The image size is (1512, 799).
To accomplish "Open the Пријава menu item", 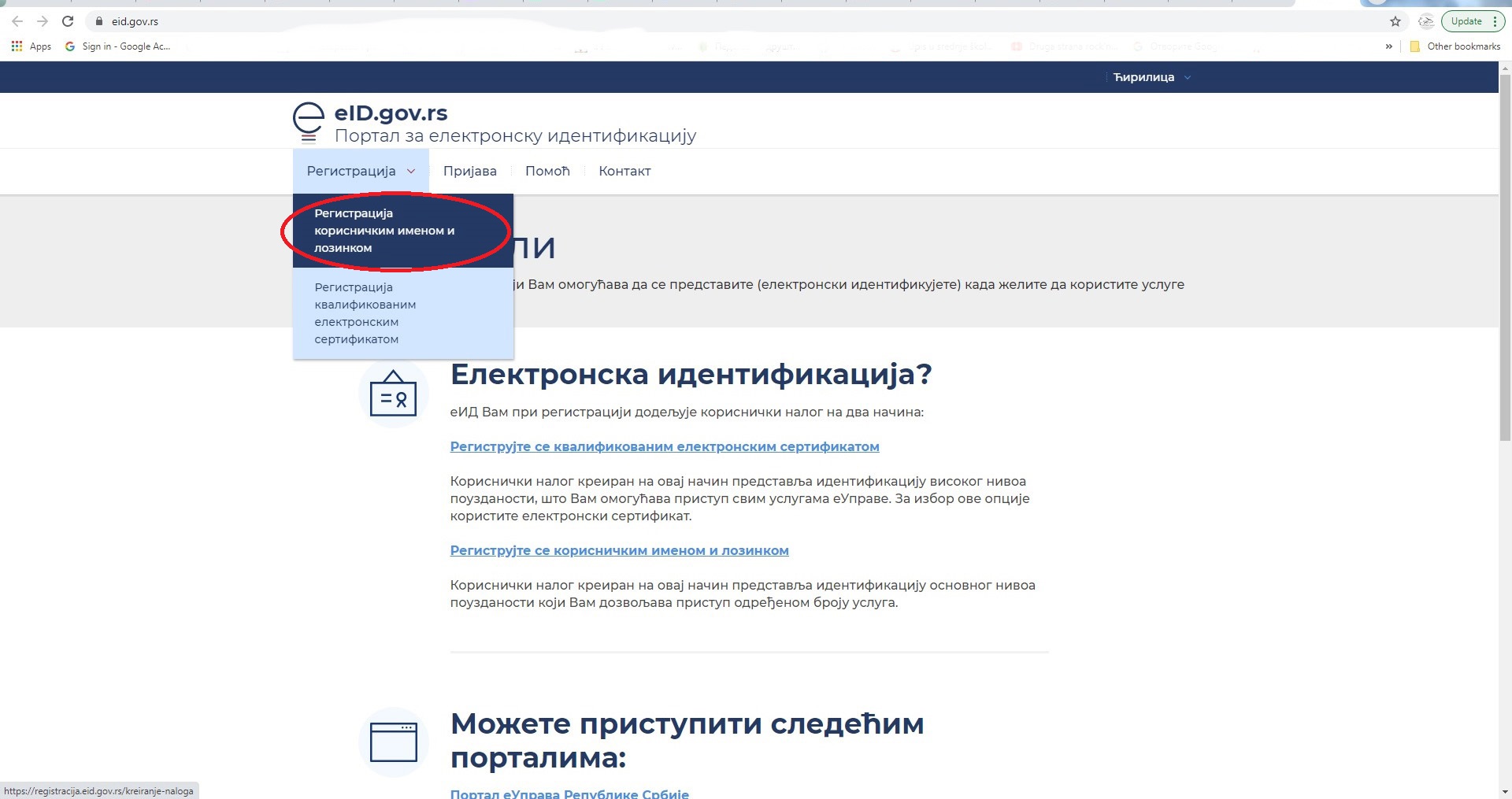I will (x=469, y=171).
